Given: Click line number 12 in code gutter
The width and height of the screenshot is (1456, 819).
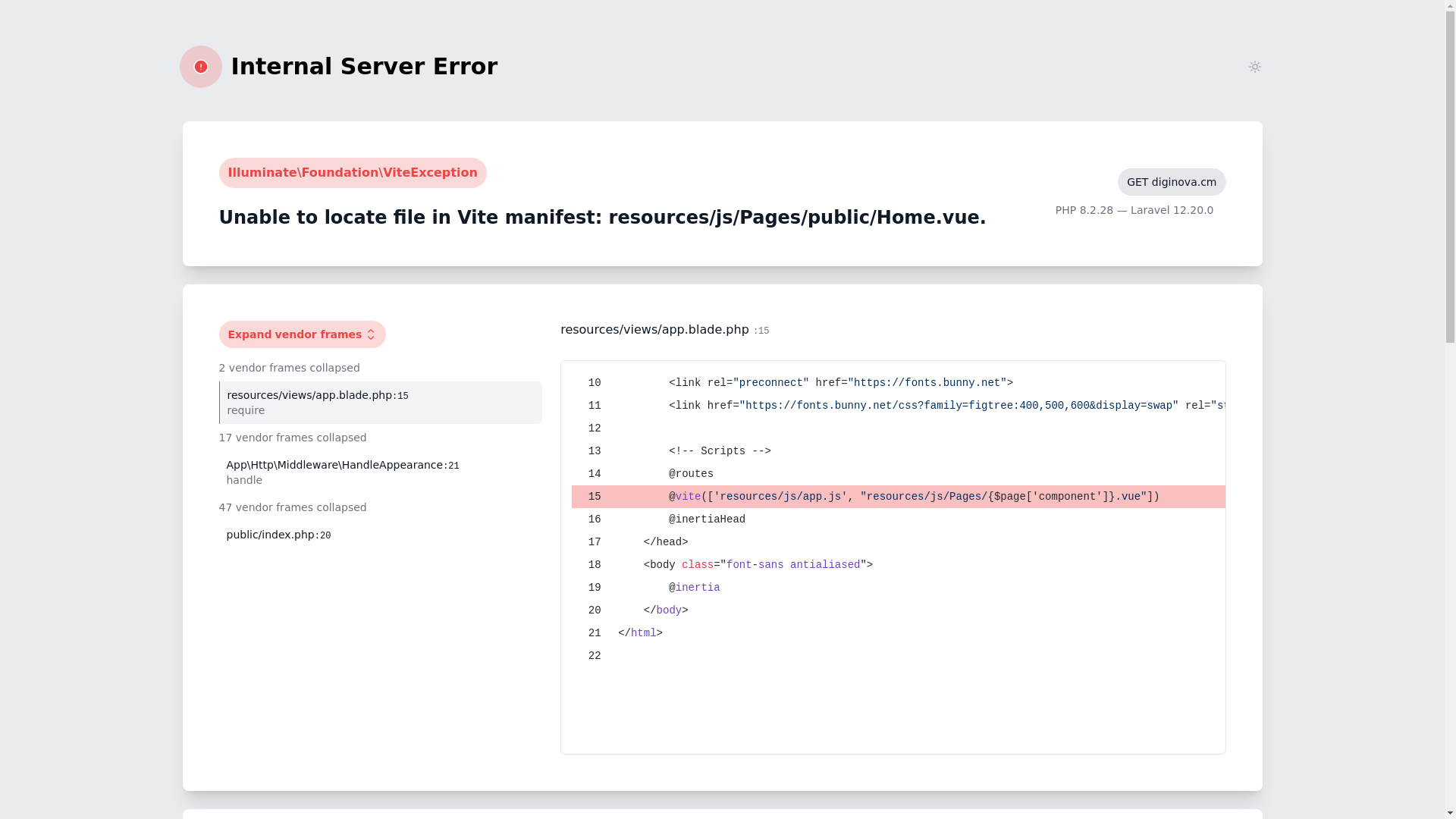Looking at the screenshot, I should tap(595, 428).
